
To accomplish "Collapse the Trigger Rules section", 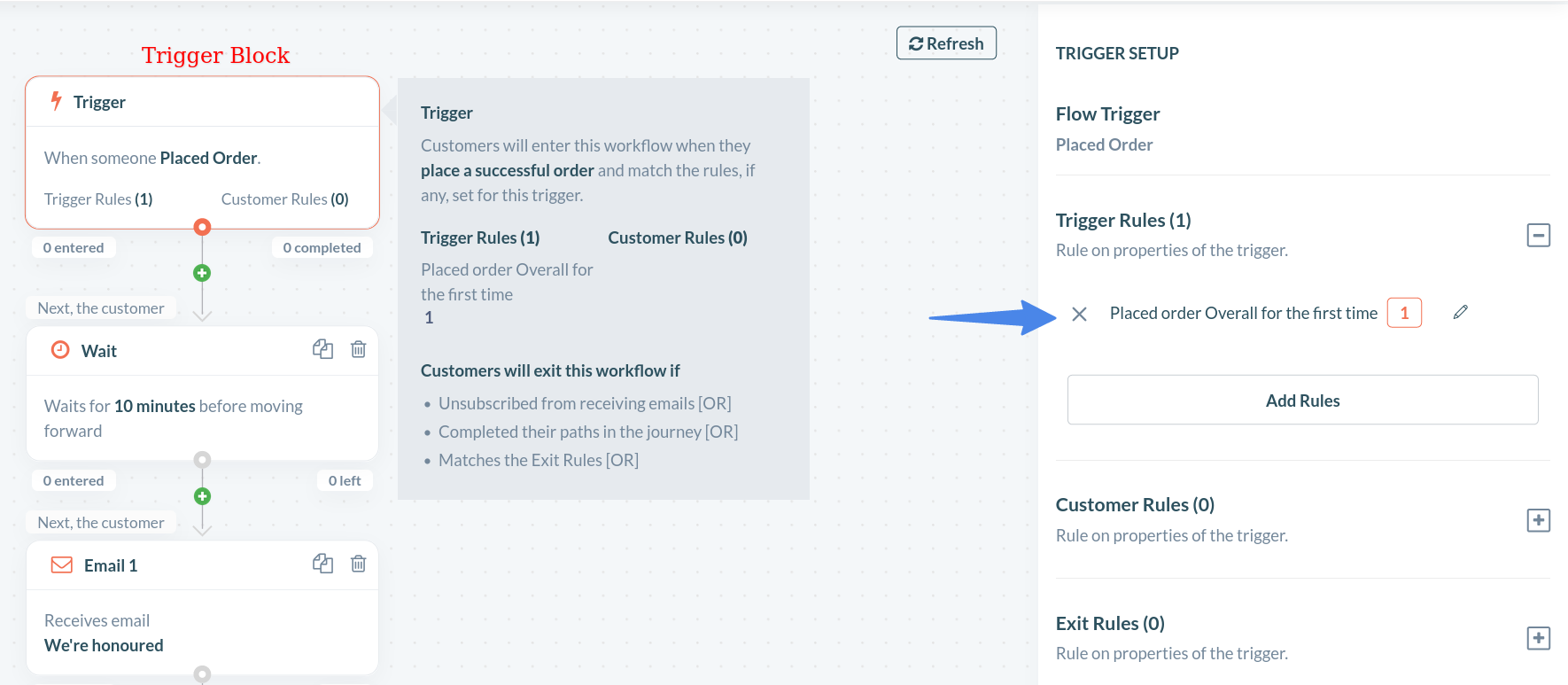I will (1538, 235).
